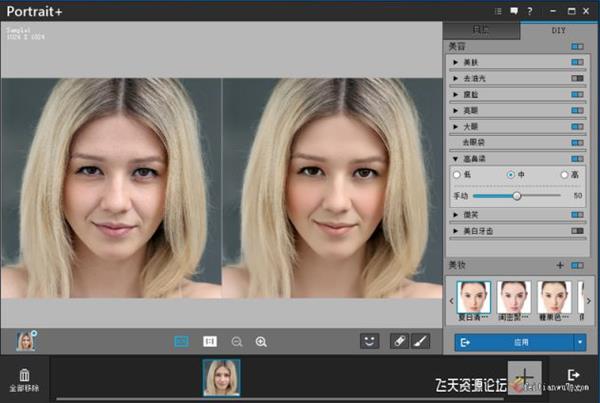Toggle the 大眼 switch
This screenshot has height=403, width=600.
(577, 126)
